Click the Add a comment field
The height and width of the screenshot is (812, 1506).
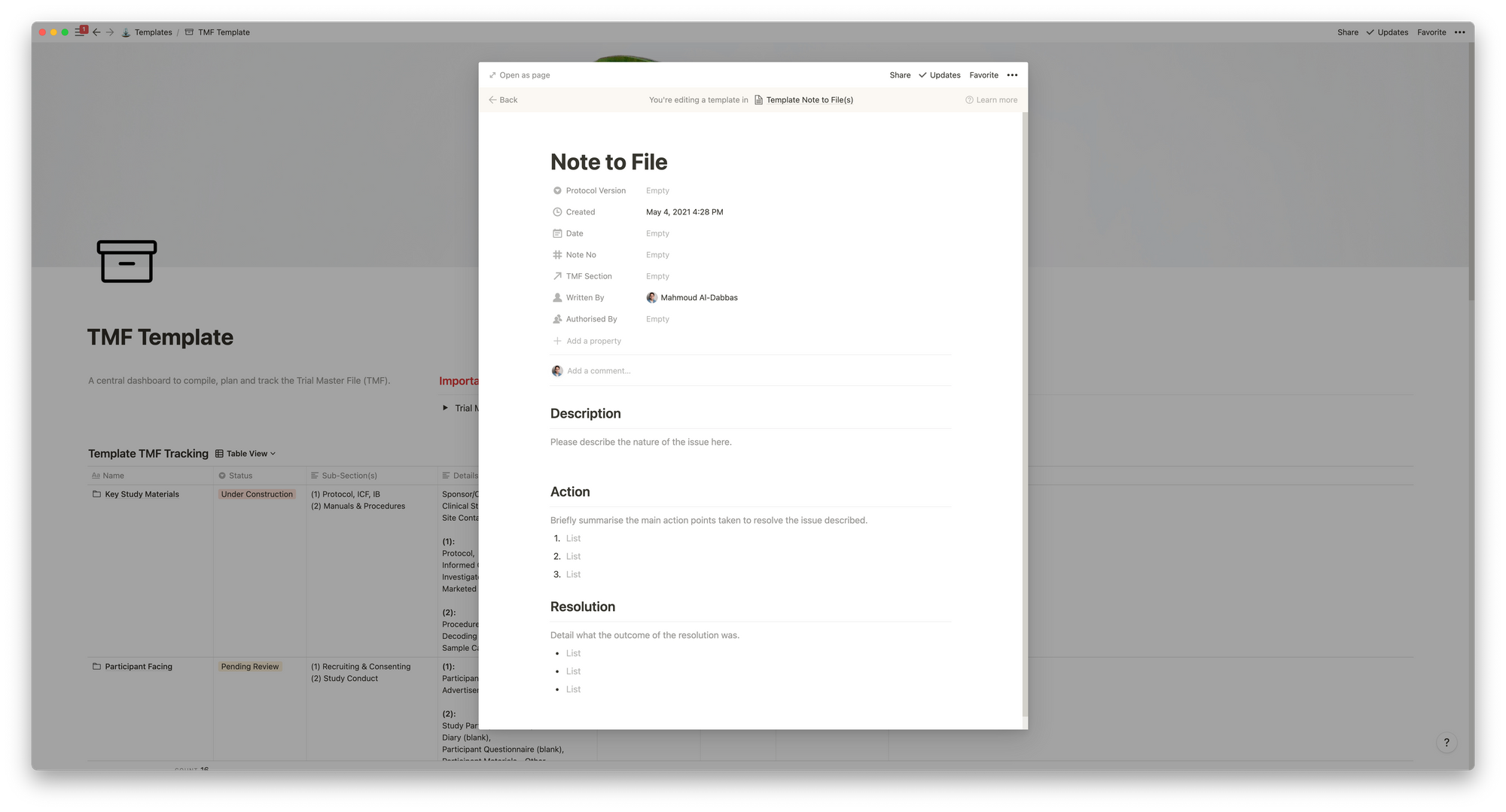[599, 371]
